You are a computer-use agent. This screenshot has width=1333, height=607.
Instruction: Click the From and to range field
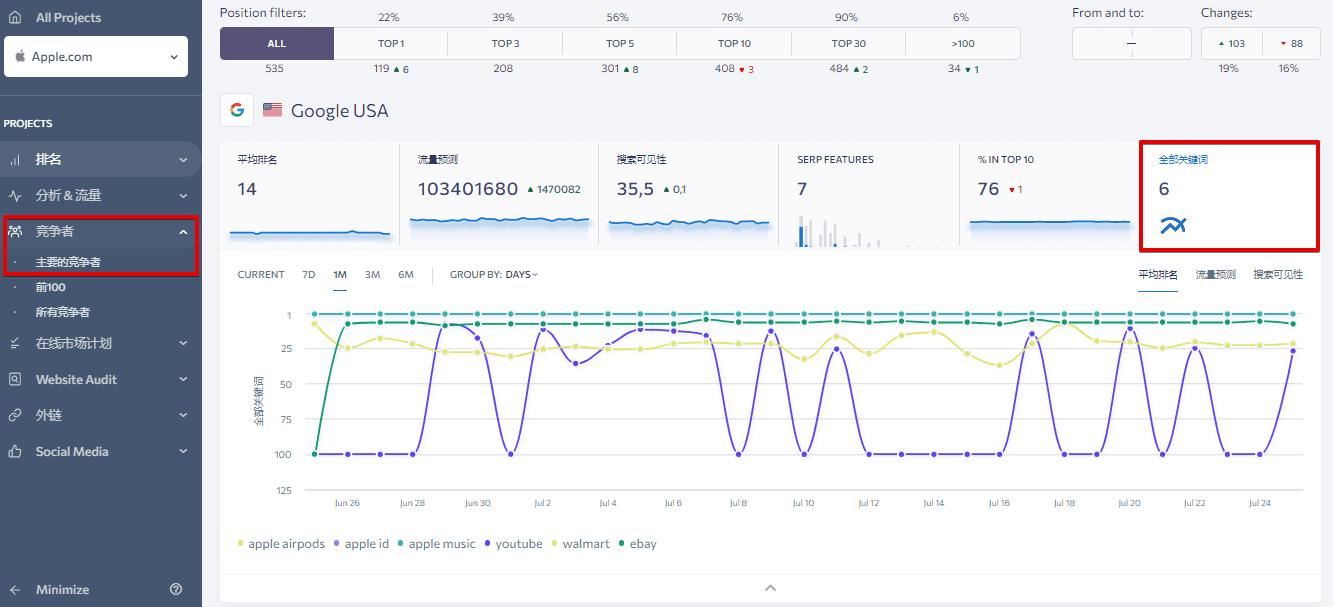click(1132, 44)
